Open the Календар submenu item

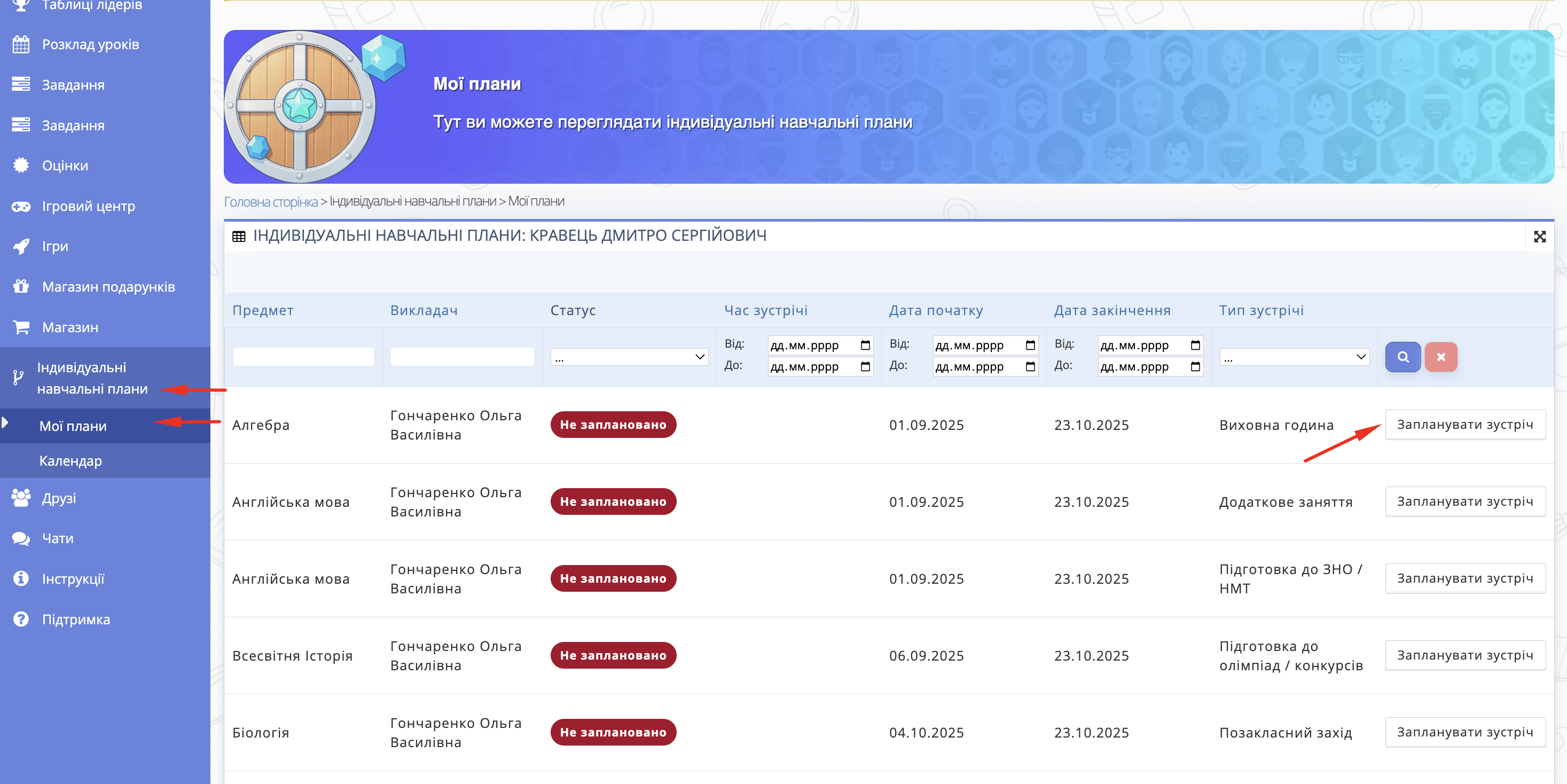(70, 461)
